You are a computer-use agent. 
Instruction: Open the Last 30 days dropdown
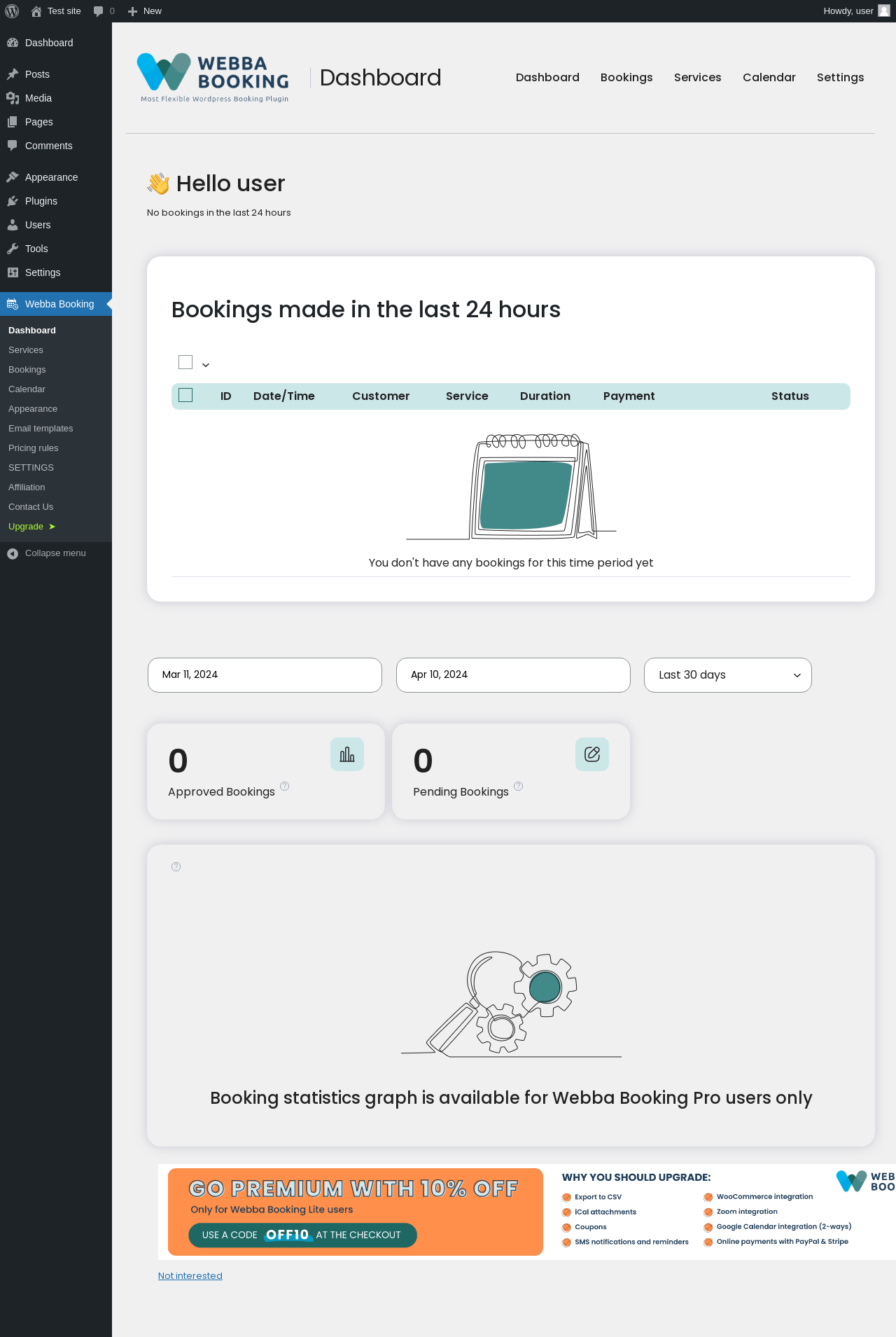pos(728,675)
